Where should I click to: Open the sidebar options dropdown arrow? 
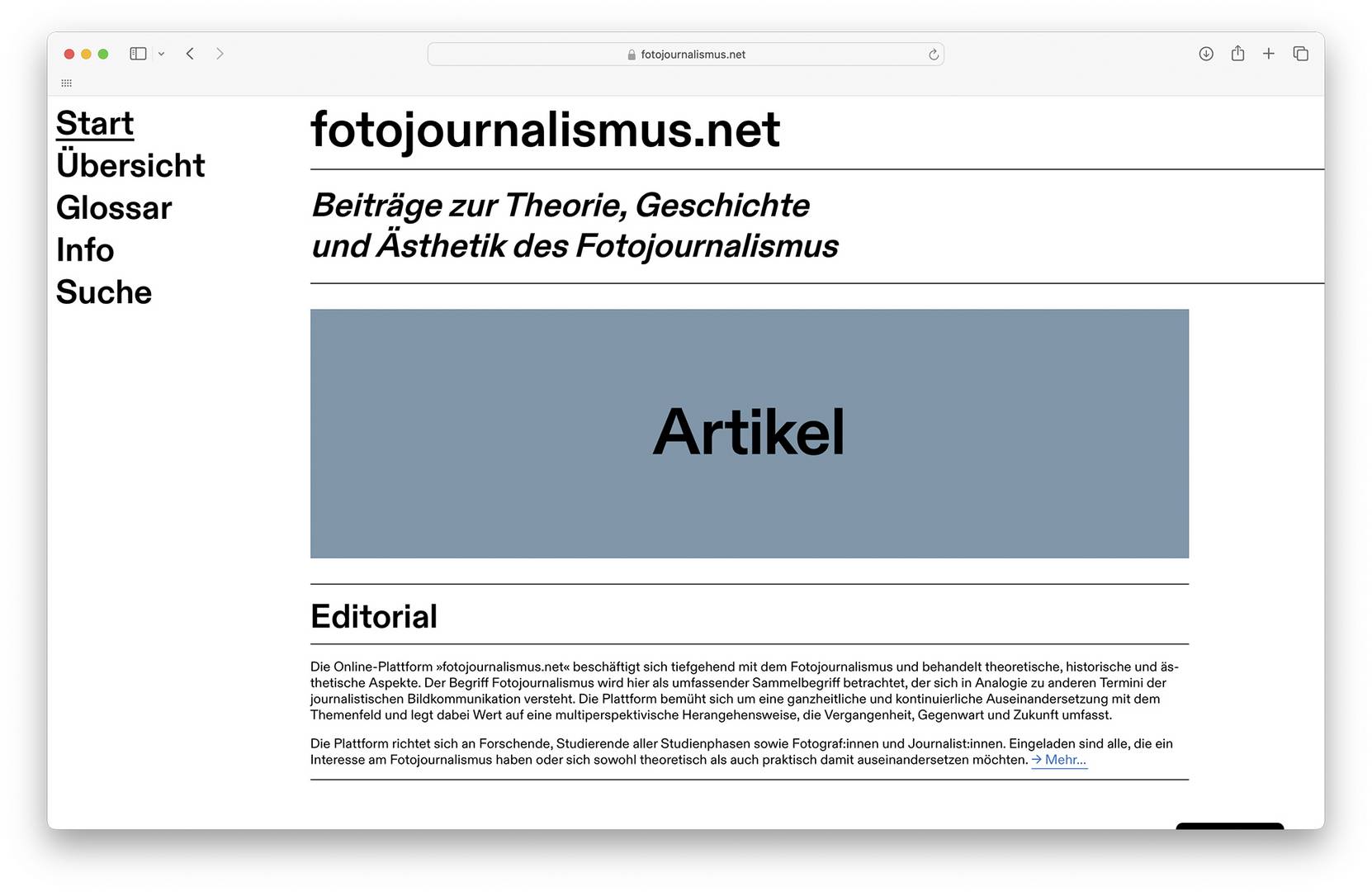pyautogui.click(x=161, y=54)
